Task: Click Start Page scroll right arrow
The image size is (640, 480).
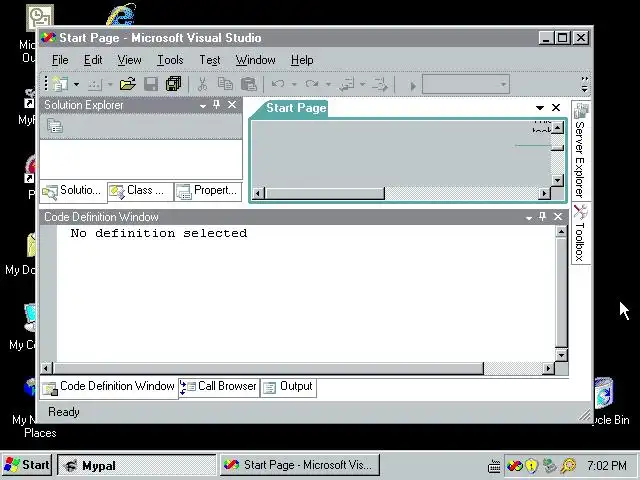Action: [x=544, y=193]
